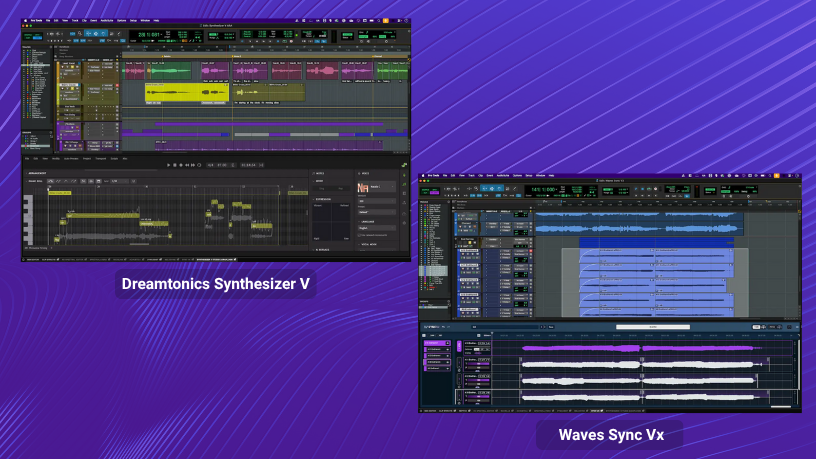816x459 pixels.
Task: Toggle checkbox below Language dropdown in Synthesizer V
Action: pos(359,235)
